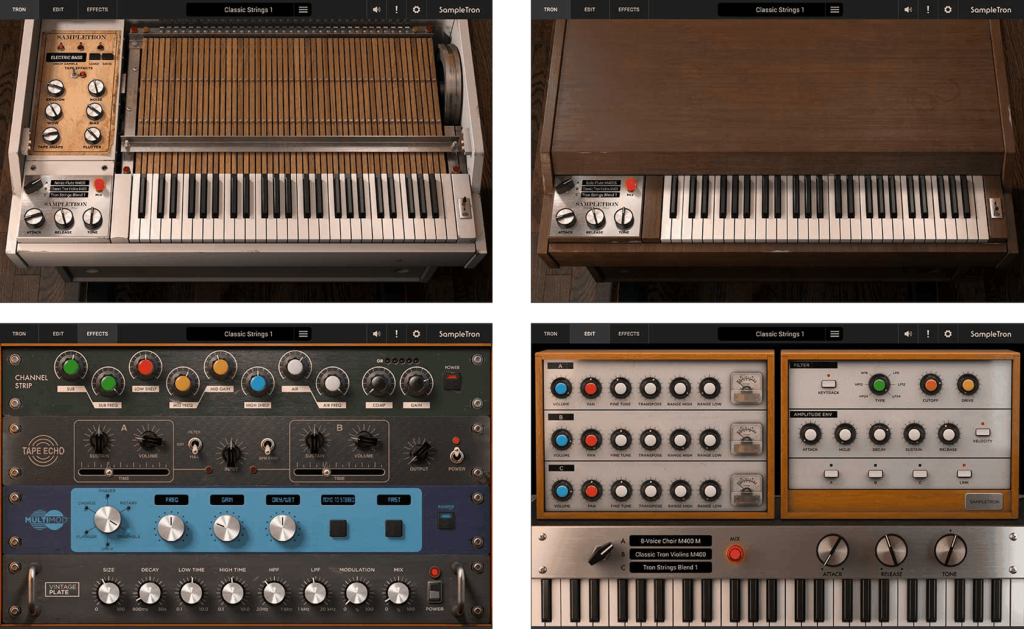Image resolution: width=1024 pixels, height=629 pixels.
Task: Toggle the filter Keytrack button
Action: tap(828, 383)
